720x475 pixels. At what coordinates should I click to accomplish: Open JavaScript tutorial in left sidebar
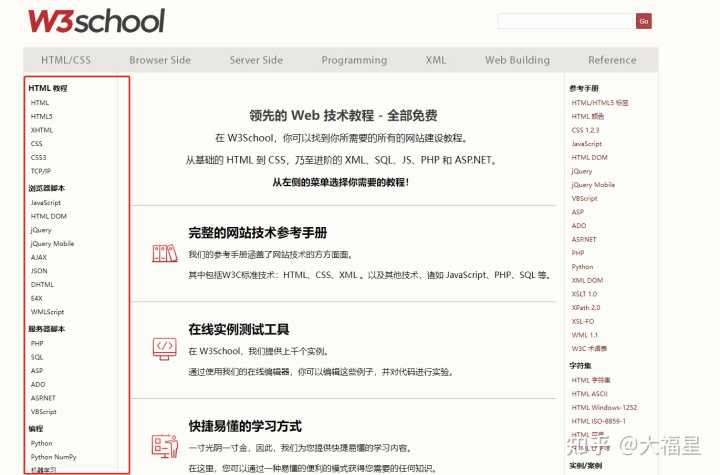45,203
